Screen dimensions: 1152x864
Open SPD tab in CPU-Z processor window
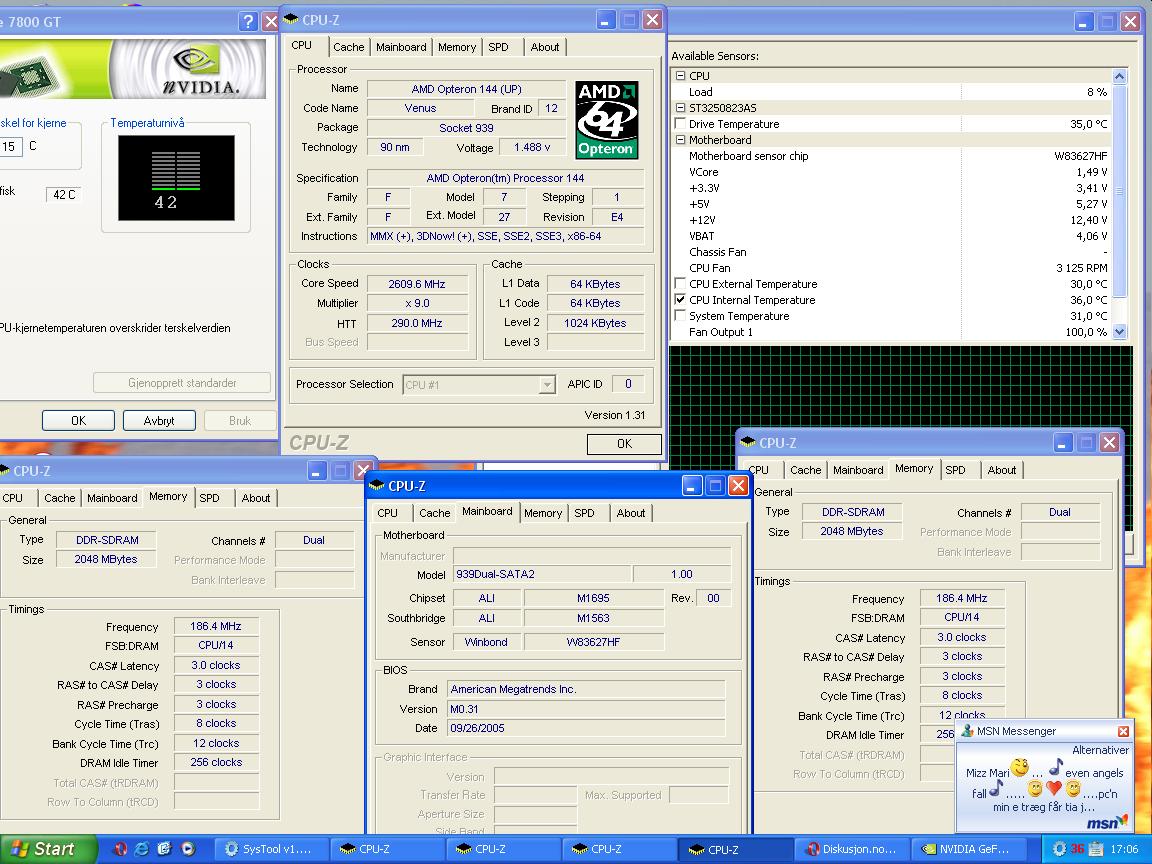tap(498, 47)
